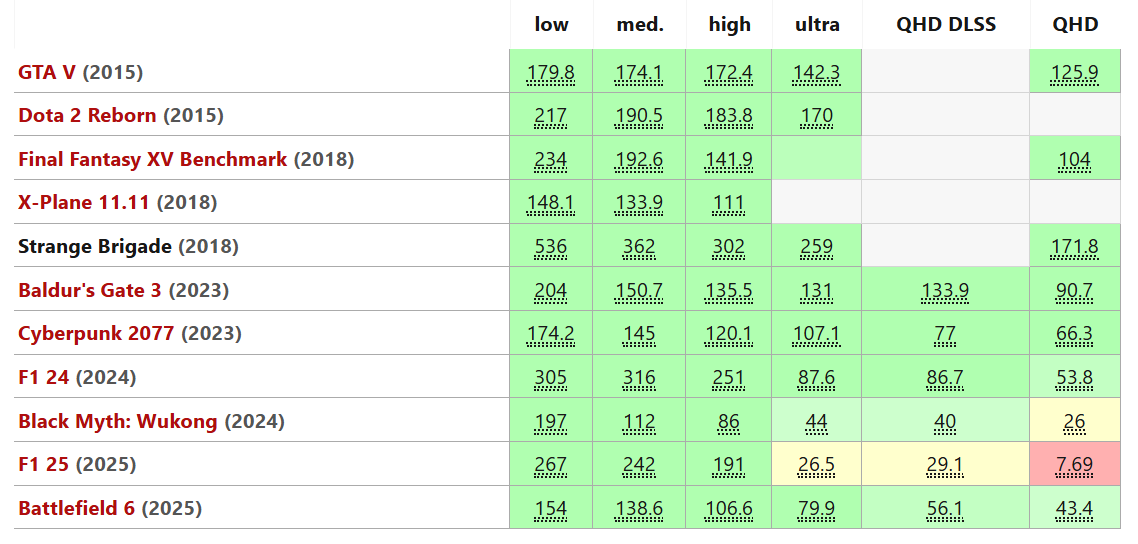
Task: Click Final Fantasy XV low value 234
Action: point(552,160)
